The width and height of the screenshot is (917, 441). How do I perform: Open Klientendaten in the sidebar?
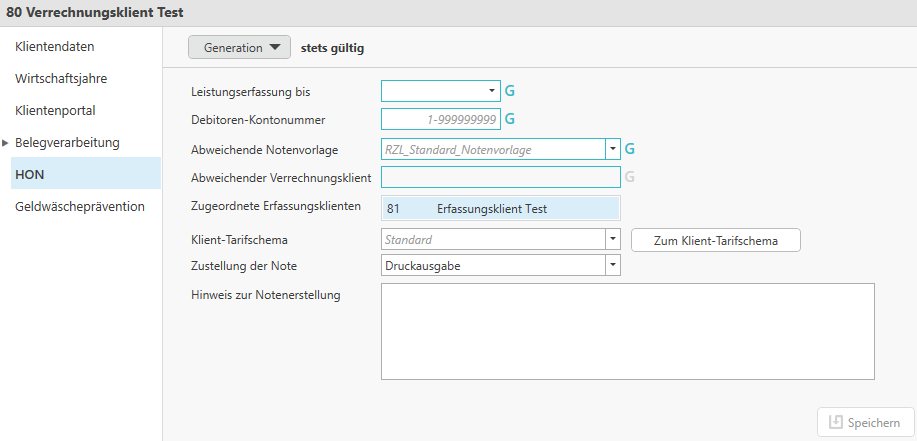[x=55, y=46]
